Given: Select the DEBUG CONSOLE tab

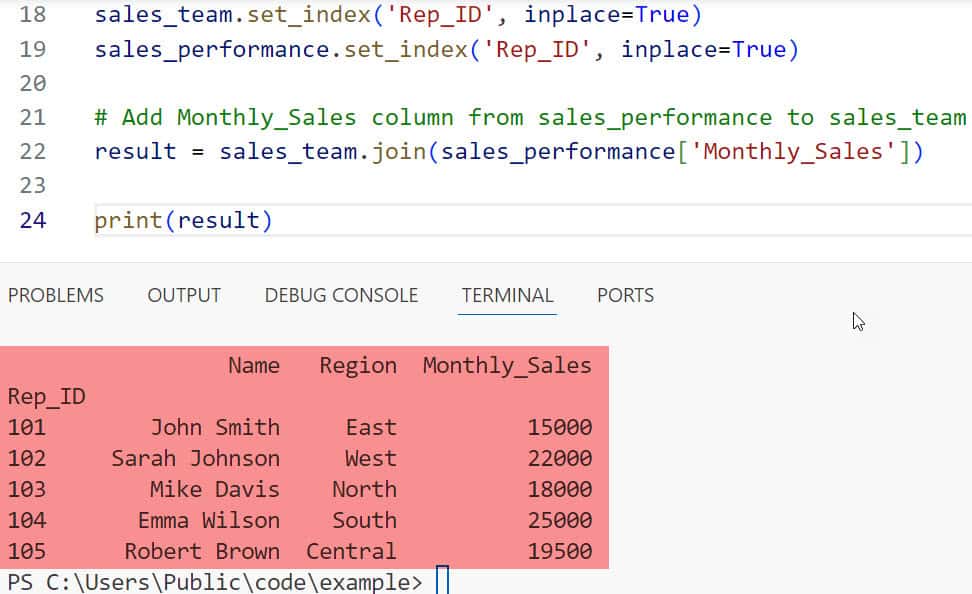Looking at the screenshot, I should [x=341, y=295].
